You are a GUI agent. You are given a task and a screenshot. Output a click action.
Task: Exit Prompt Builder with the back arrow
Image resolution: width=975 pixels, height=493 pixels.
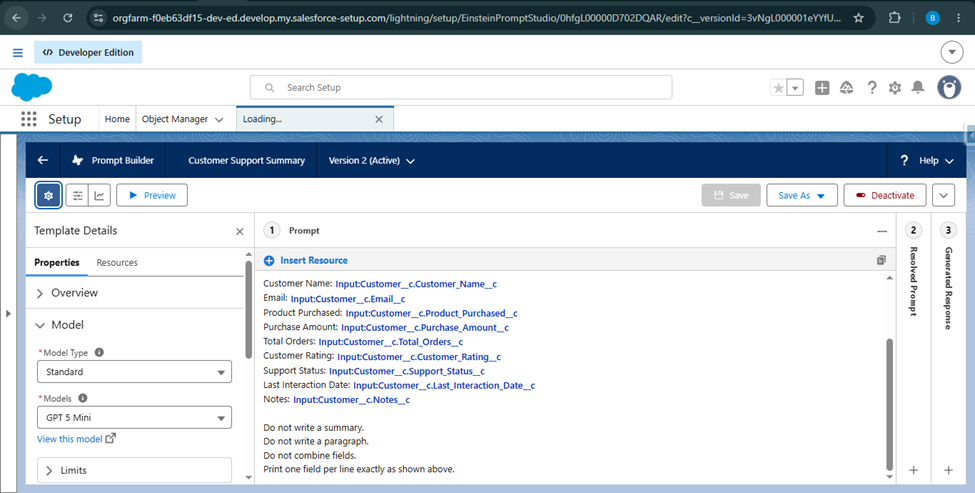coord(43,160)
